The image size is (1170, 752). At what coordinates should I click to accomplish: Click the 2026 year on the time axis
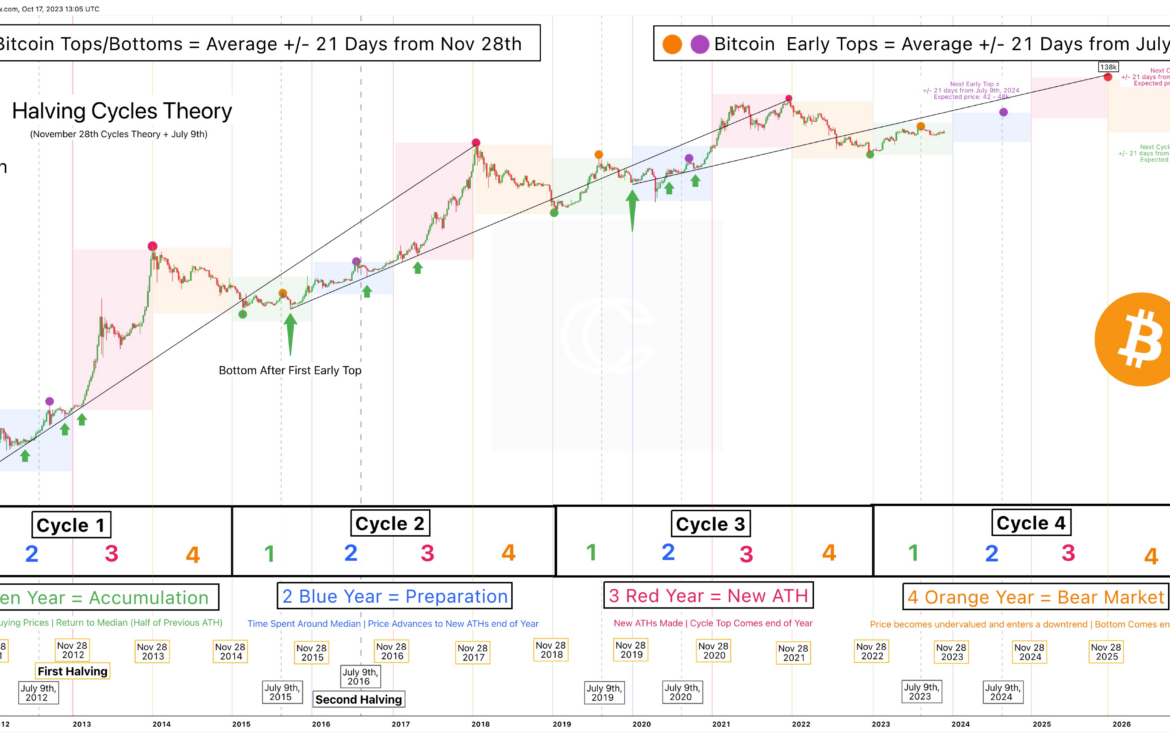tap(1121, 724)
